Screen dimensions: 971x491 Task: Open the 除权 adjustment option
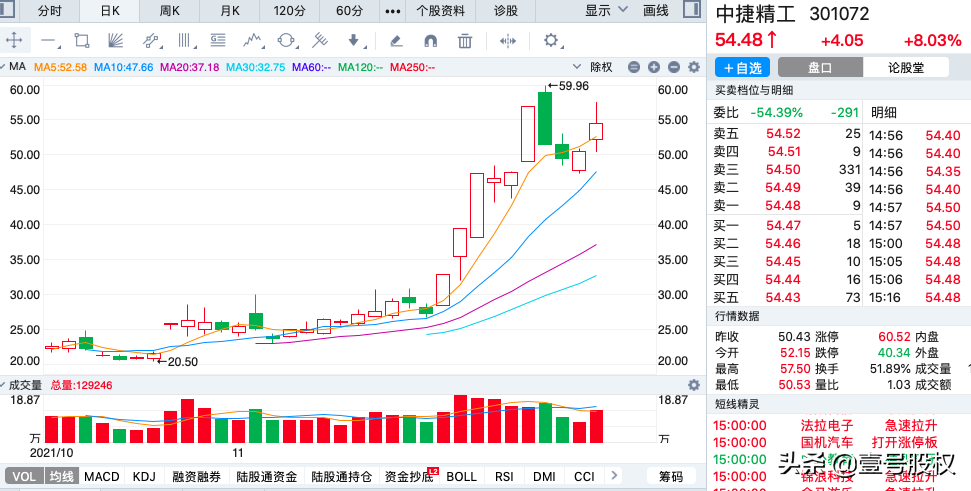tap(601, 67)
